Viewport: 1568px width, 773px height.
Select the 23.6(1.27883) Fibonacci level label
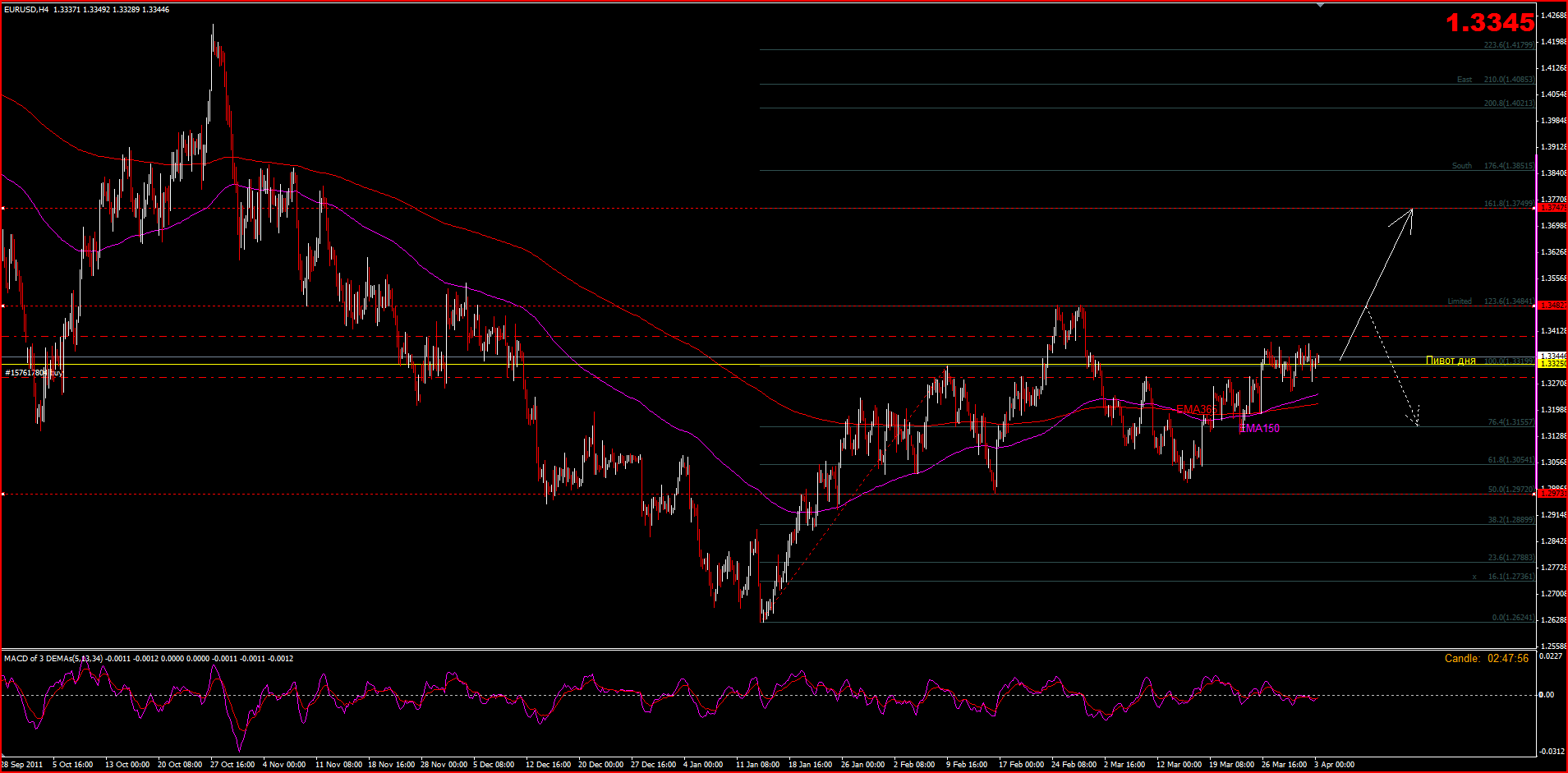(1511, 558)
